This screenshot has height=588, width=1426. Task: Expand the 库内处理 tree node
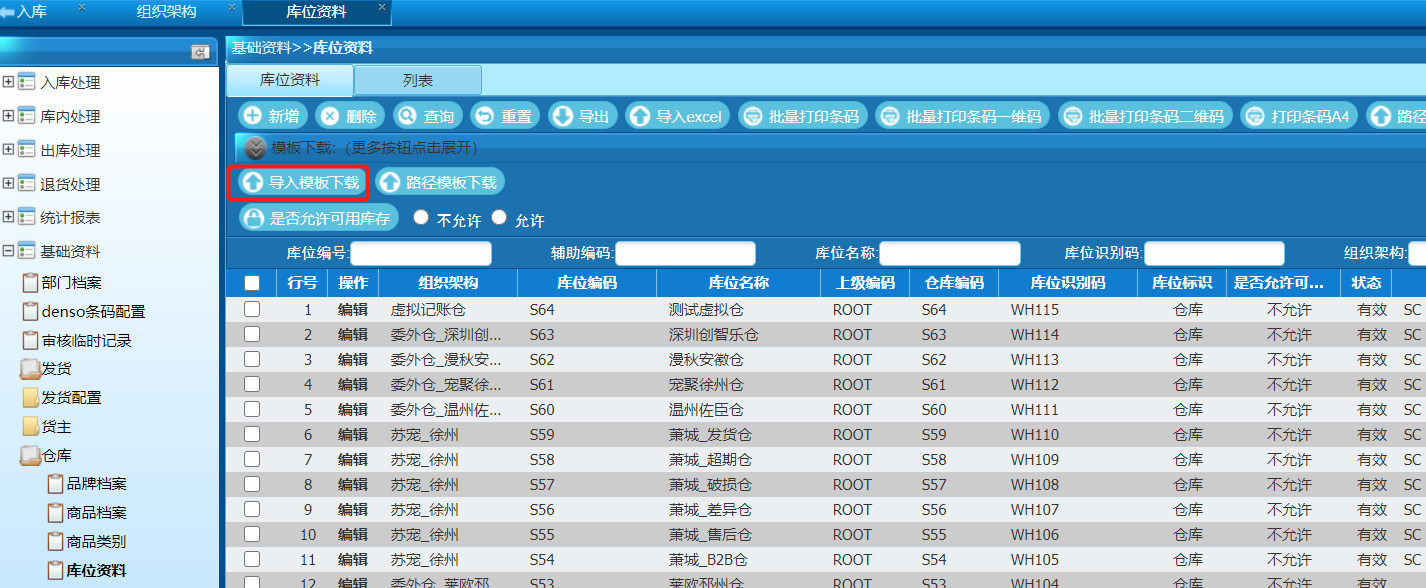click(x=8, y=116)
